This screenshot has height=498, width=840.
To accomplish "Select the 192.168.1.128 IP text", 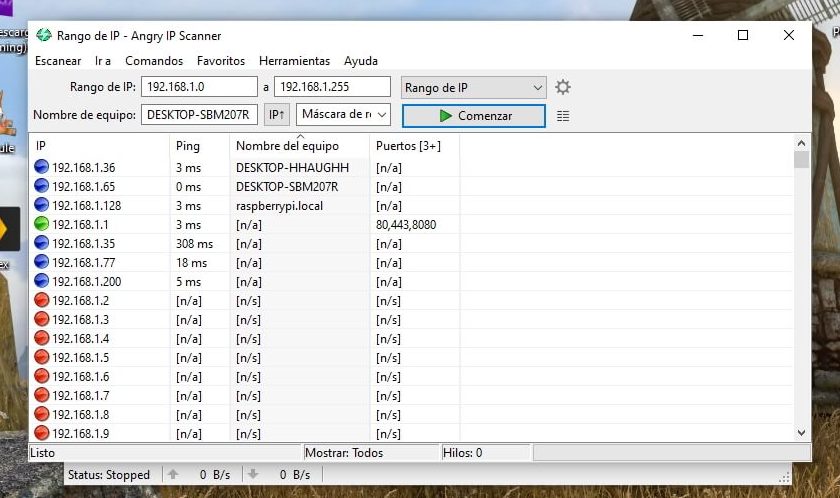I will pyautogui.click(x=87, y=206).
